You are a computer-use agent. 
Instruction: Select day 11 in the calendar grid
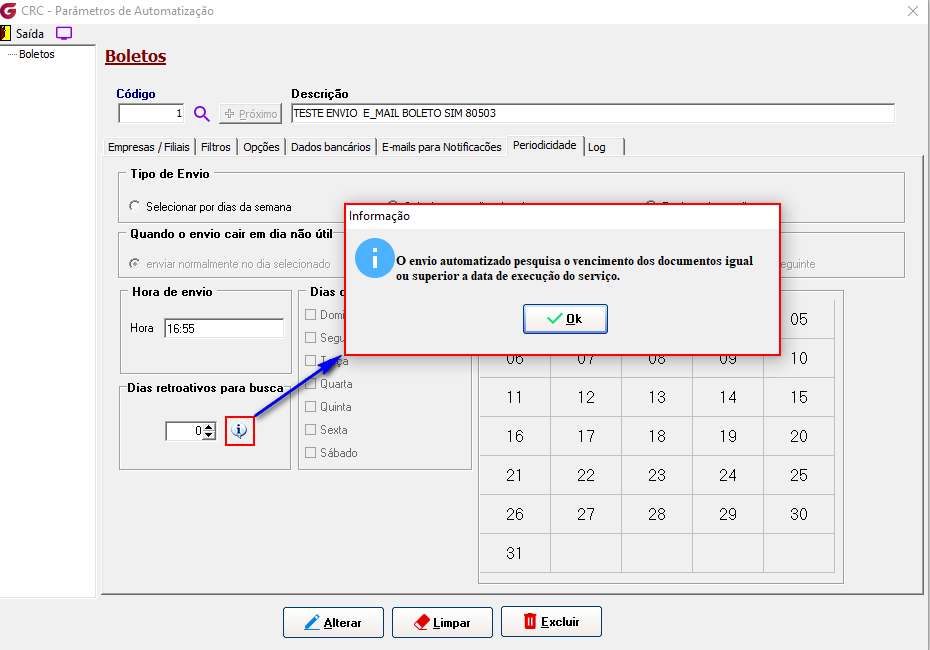[515, 397]
